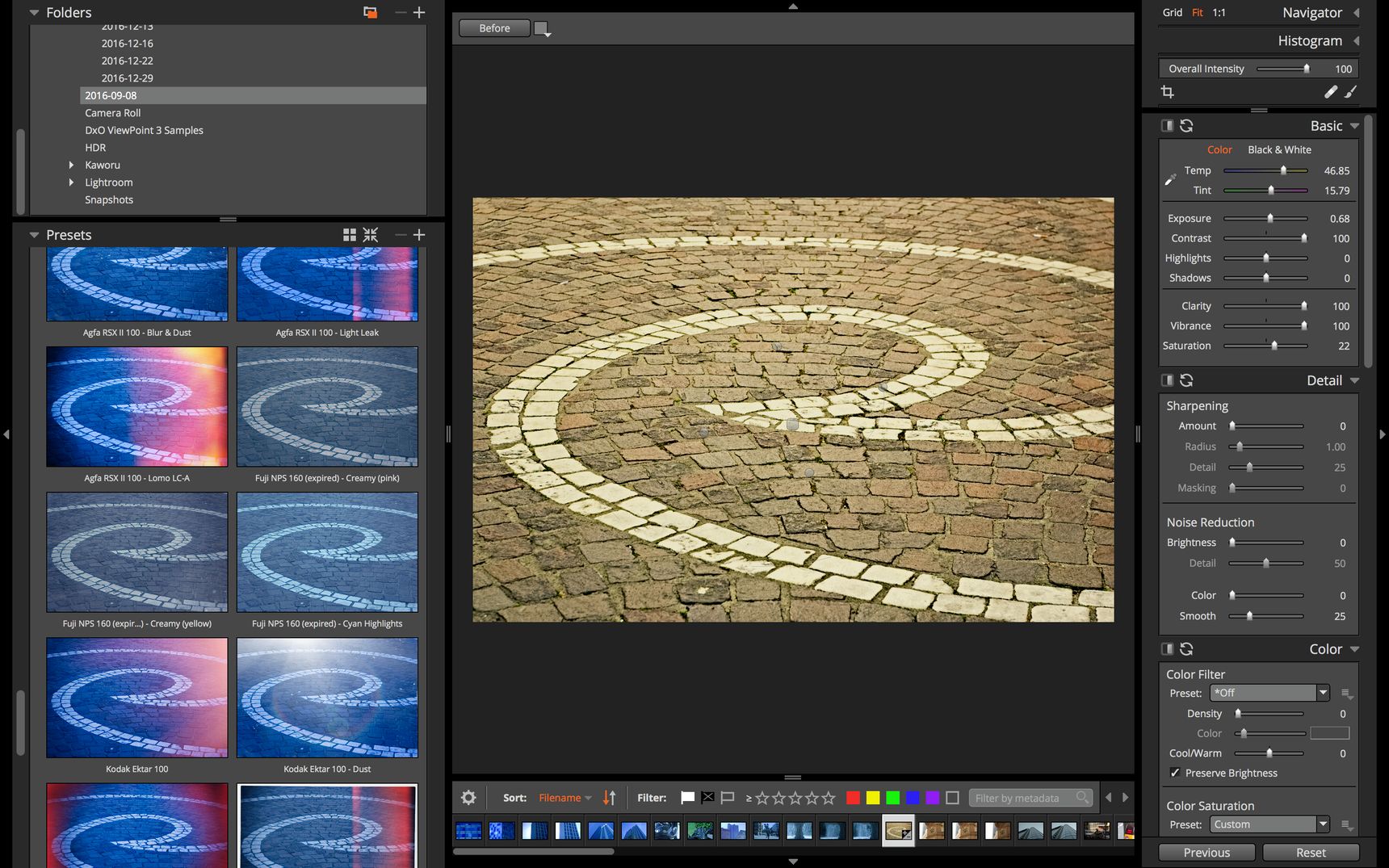Open the Color Saturation preset menu icon
The image size is (1389, 868).
(1346, 825)
